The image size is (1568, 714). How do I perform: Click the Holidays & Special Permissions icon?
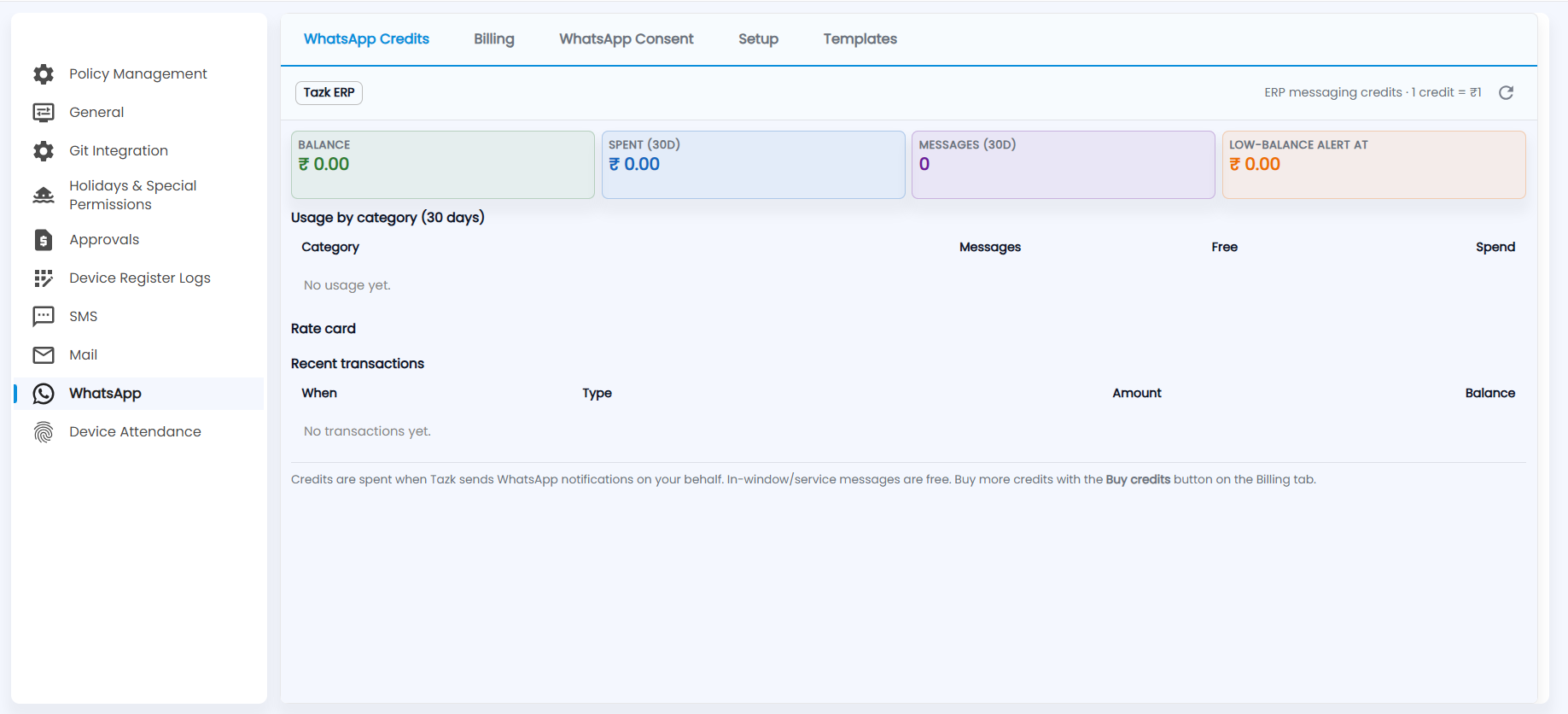44,196
